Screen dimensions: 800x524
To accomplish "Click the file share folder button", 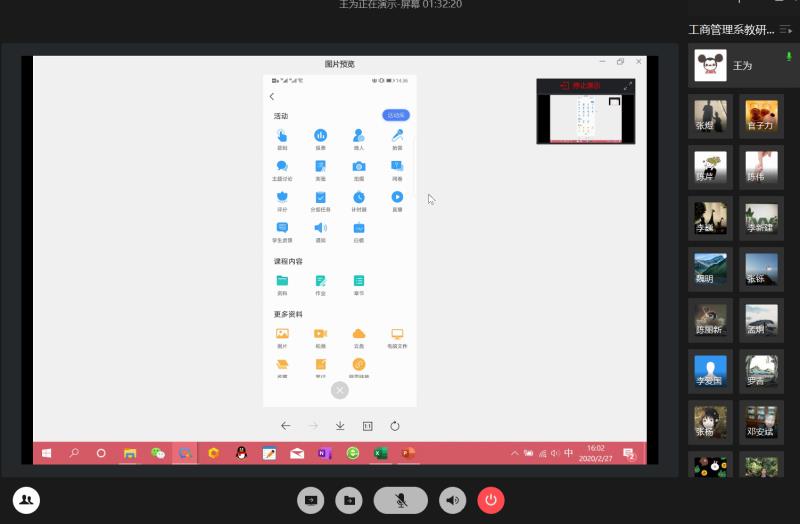I will [x=349, y=500].
